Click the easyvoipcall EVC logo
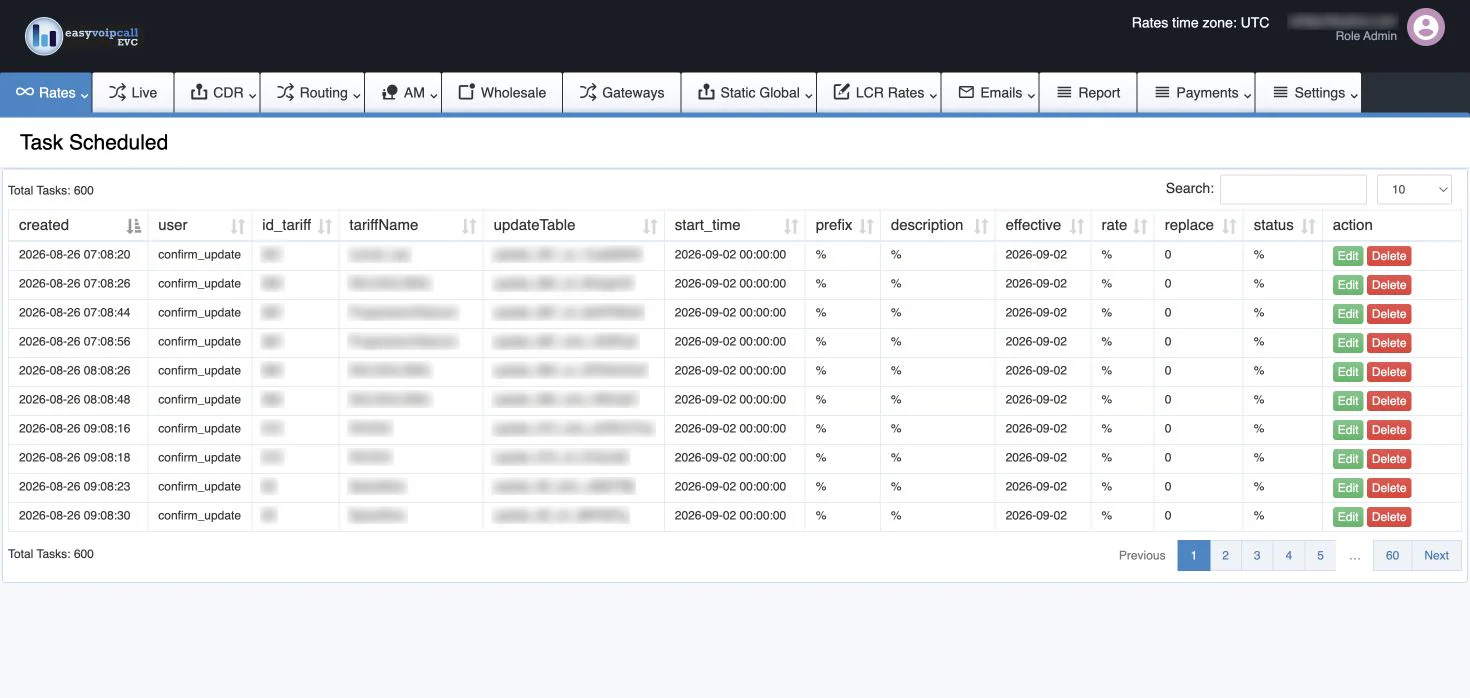The width and height of the screenshot is (1470, 698). pos(84,36)
